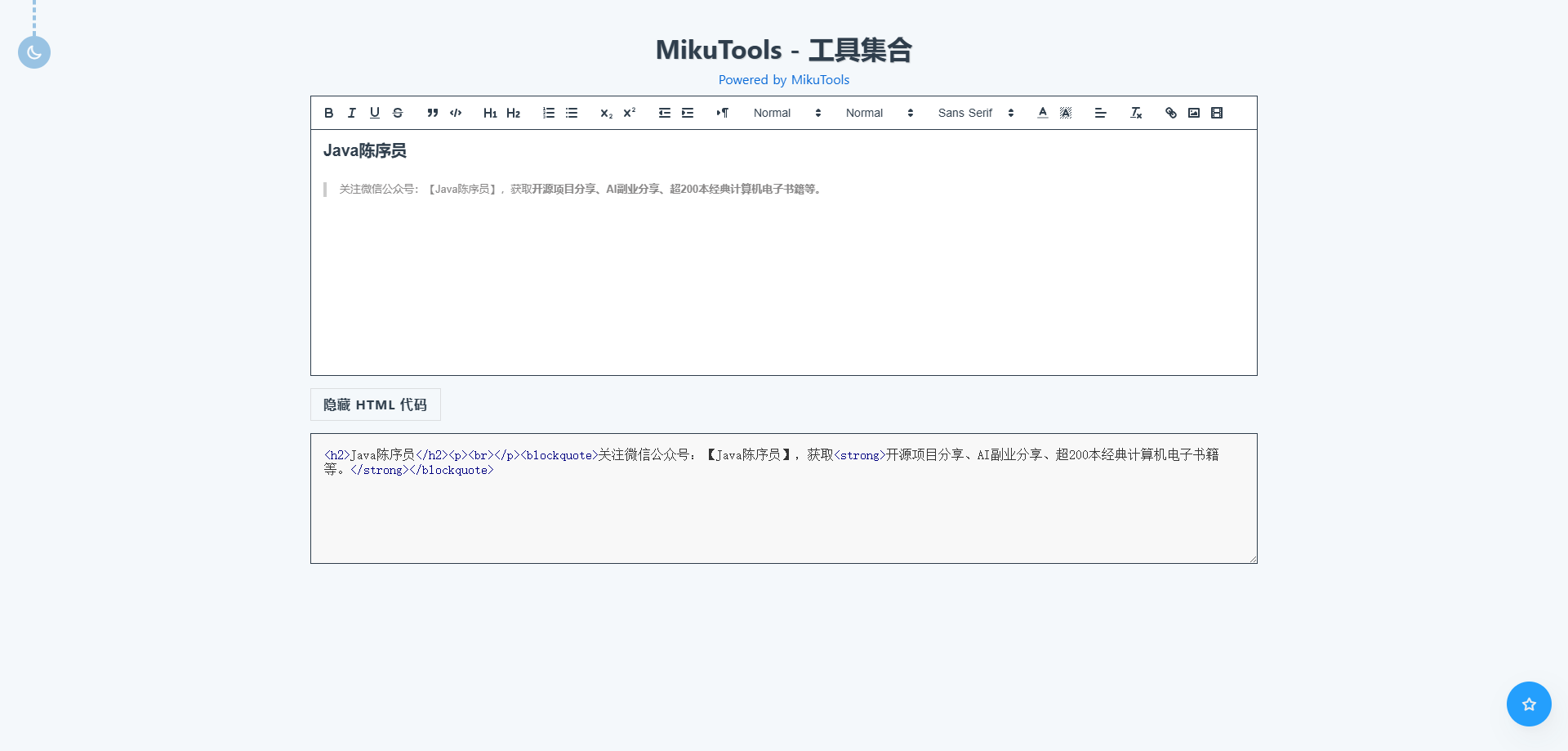1568x751 pixels.
Task: Switch text direction to right-to-left
Action: (723, 113)
